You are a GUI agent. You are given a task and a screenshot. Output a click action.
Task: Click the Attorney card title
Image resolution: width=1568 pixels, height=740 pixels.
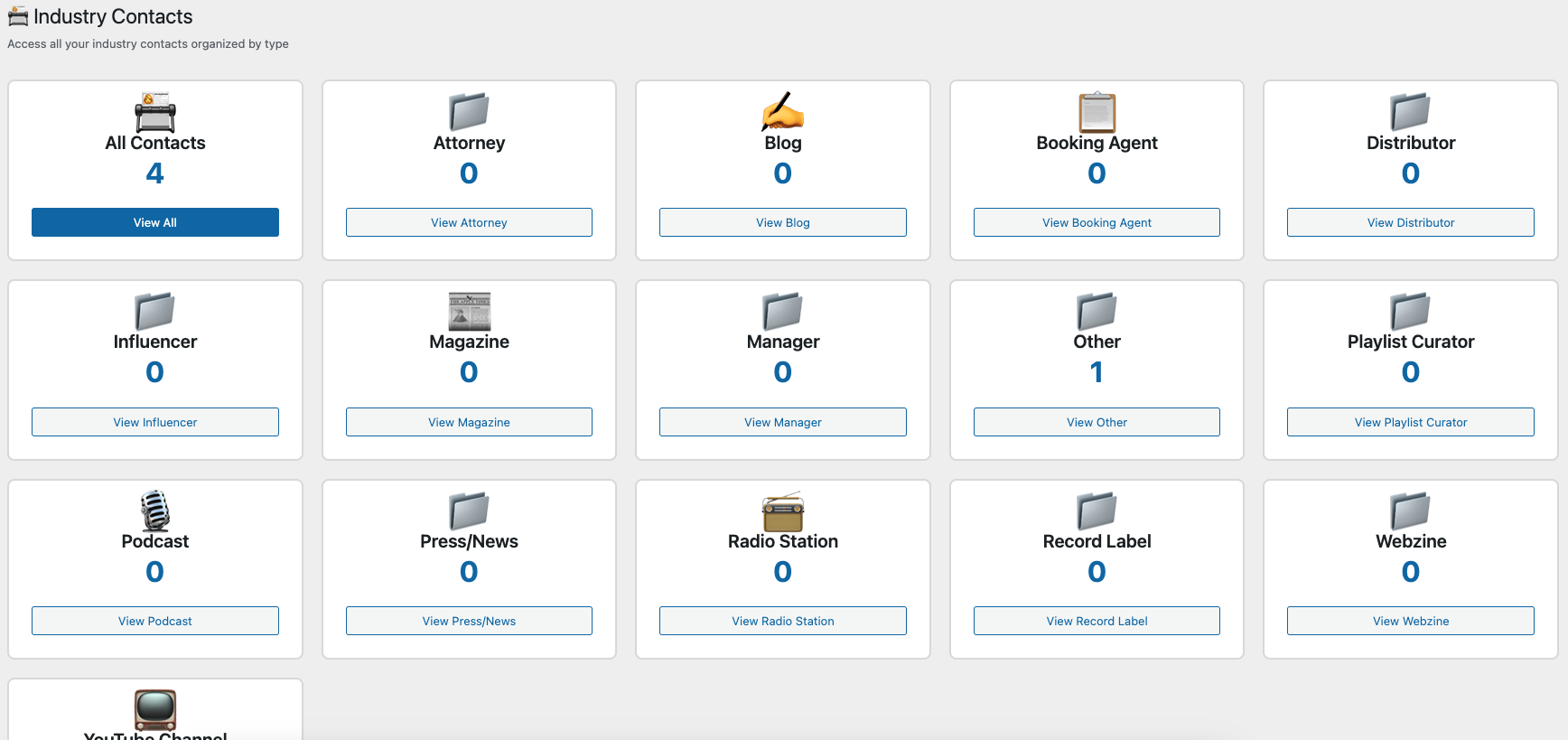tap(469, 143)
